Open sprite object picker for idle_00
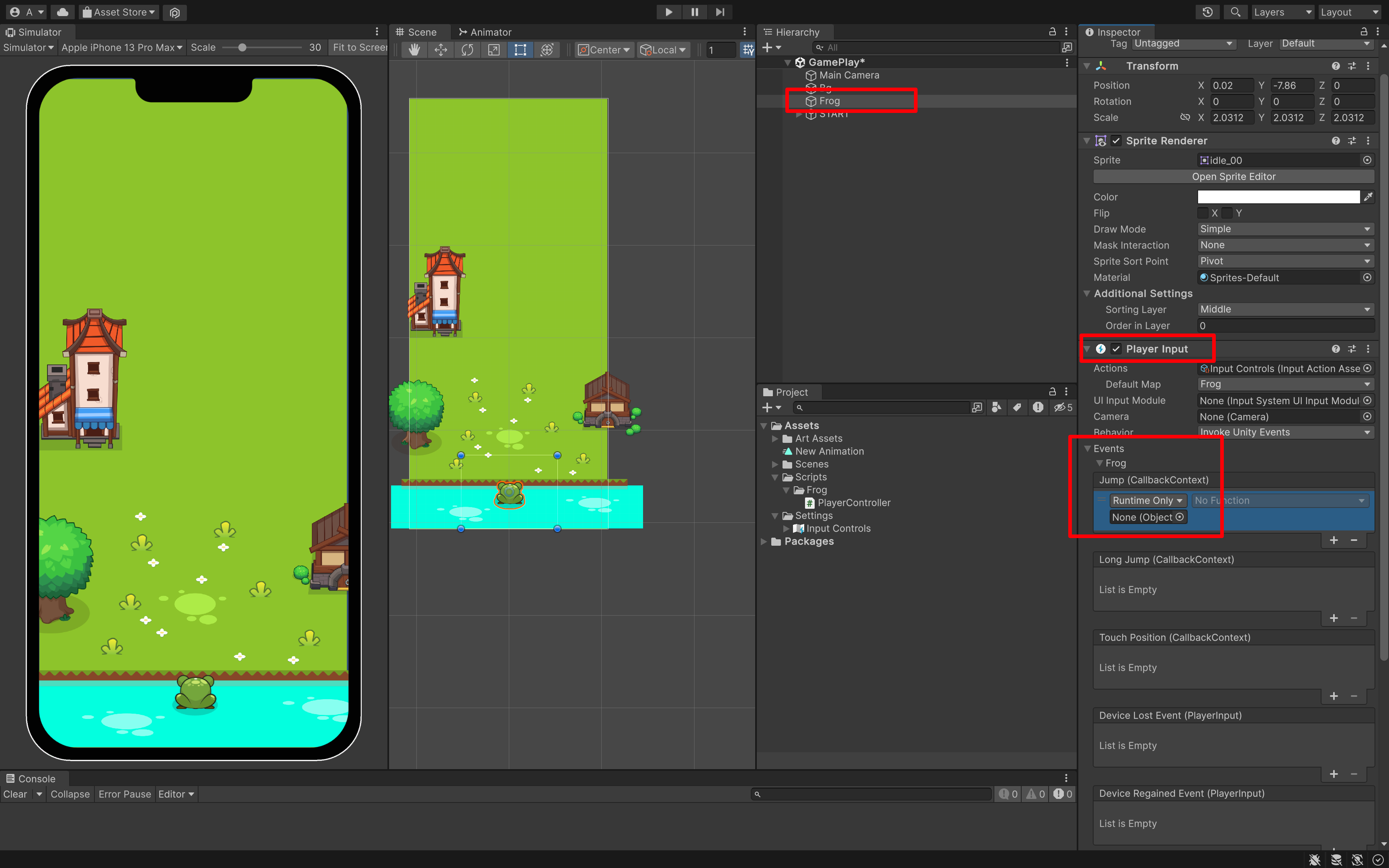 tap(1367, 160)
